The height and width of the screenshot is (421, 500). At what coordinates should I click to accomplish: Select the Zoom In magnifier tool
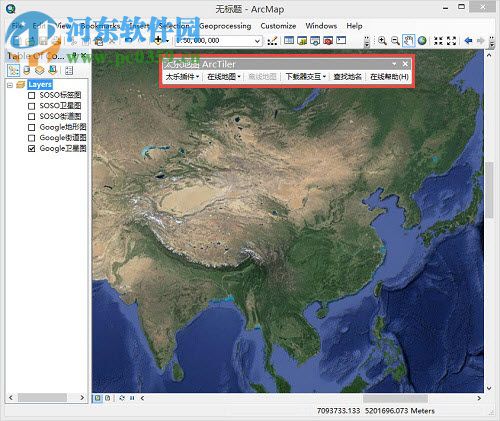pyautogui.click(x=382, y=41)
